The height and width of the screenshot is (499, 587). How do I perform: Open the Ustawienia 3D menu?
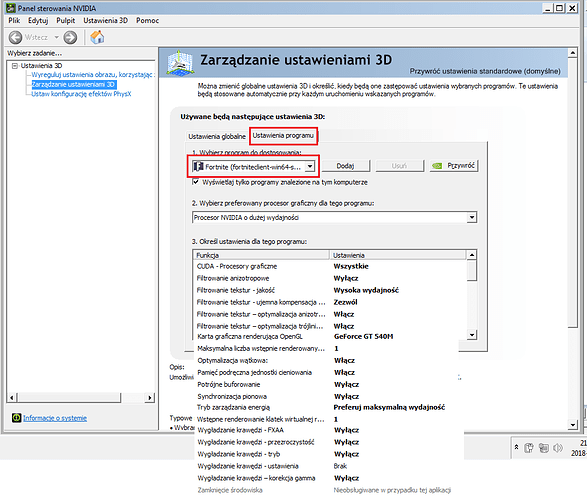[106, 21]
